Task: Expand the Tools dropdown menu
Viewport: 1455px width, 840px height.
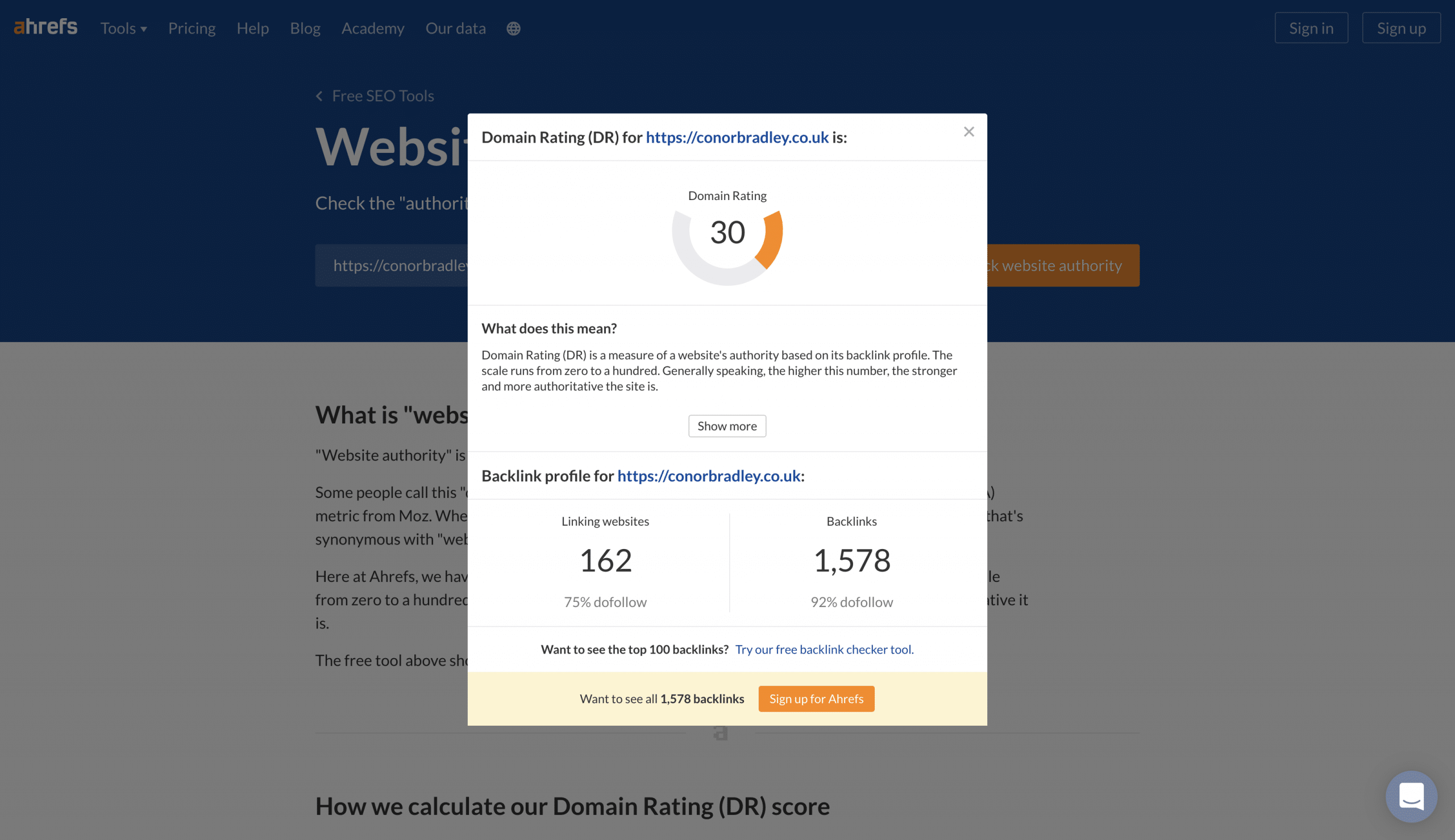Action: [x=123, y=28]
